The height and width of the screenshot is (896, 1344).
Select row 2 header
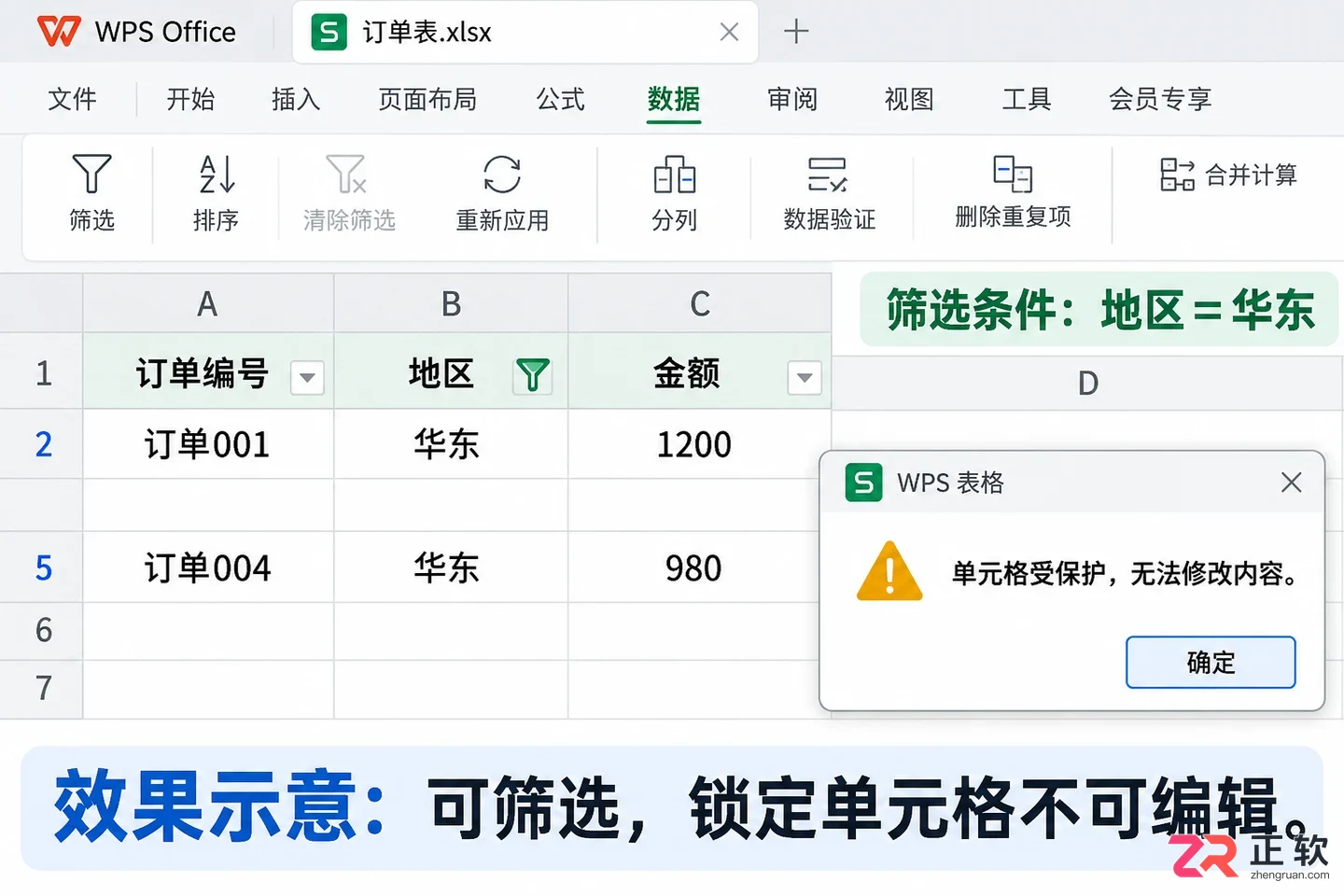[x=42, y=444]
